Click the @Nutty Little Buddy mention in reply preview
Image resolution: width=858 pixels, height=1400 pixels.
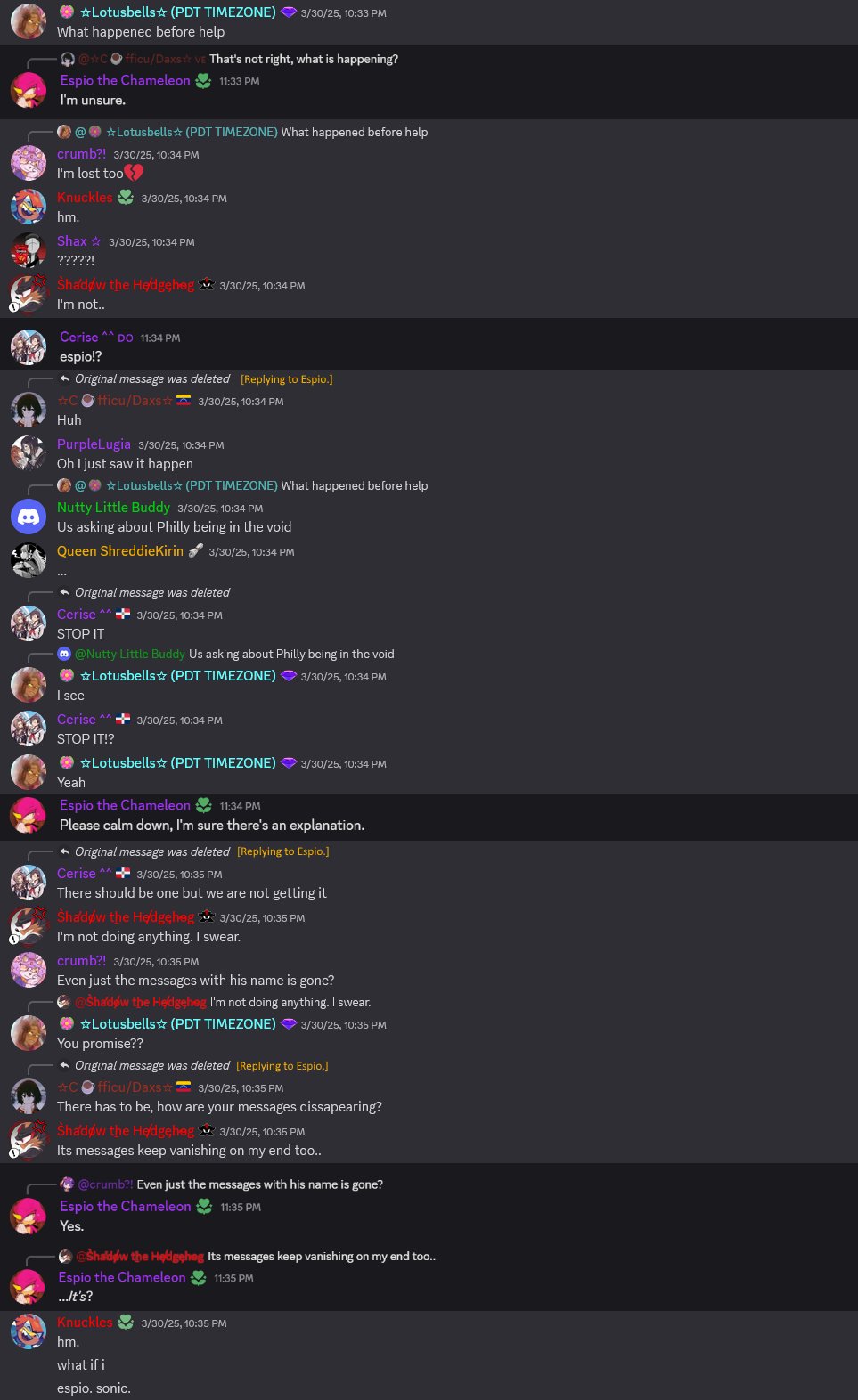130,654
